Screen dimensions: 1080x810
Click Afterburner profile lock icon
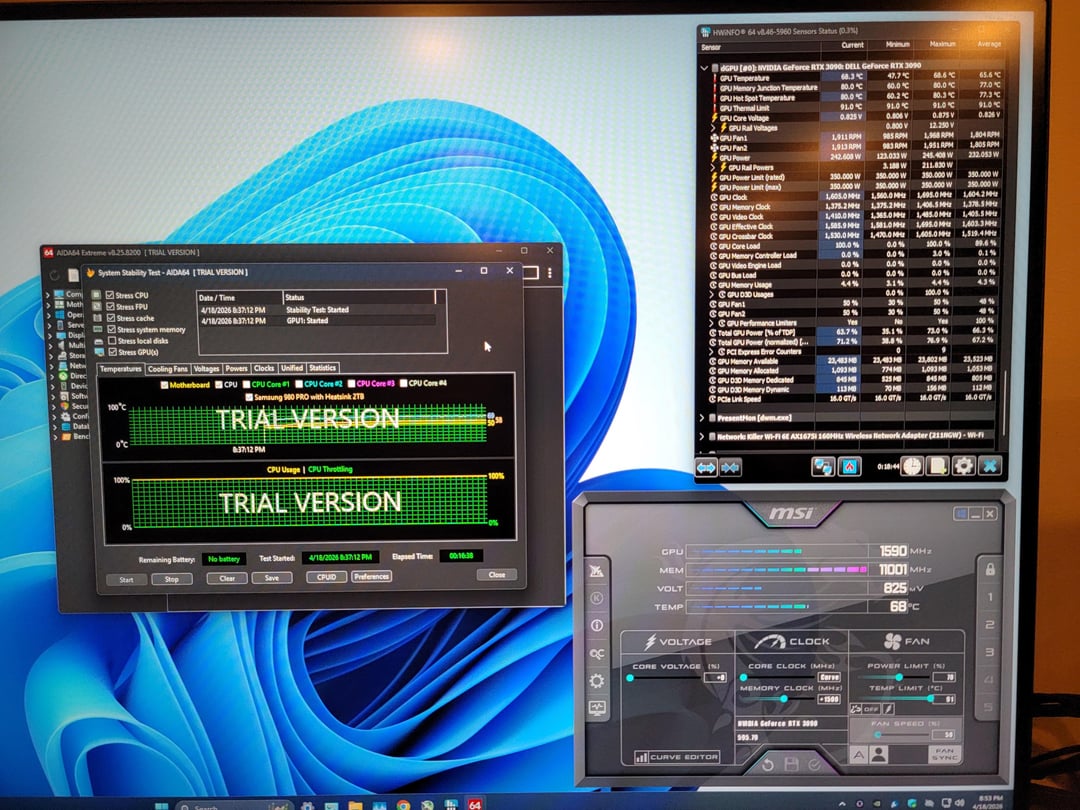tap(989, 569)
